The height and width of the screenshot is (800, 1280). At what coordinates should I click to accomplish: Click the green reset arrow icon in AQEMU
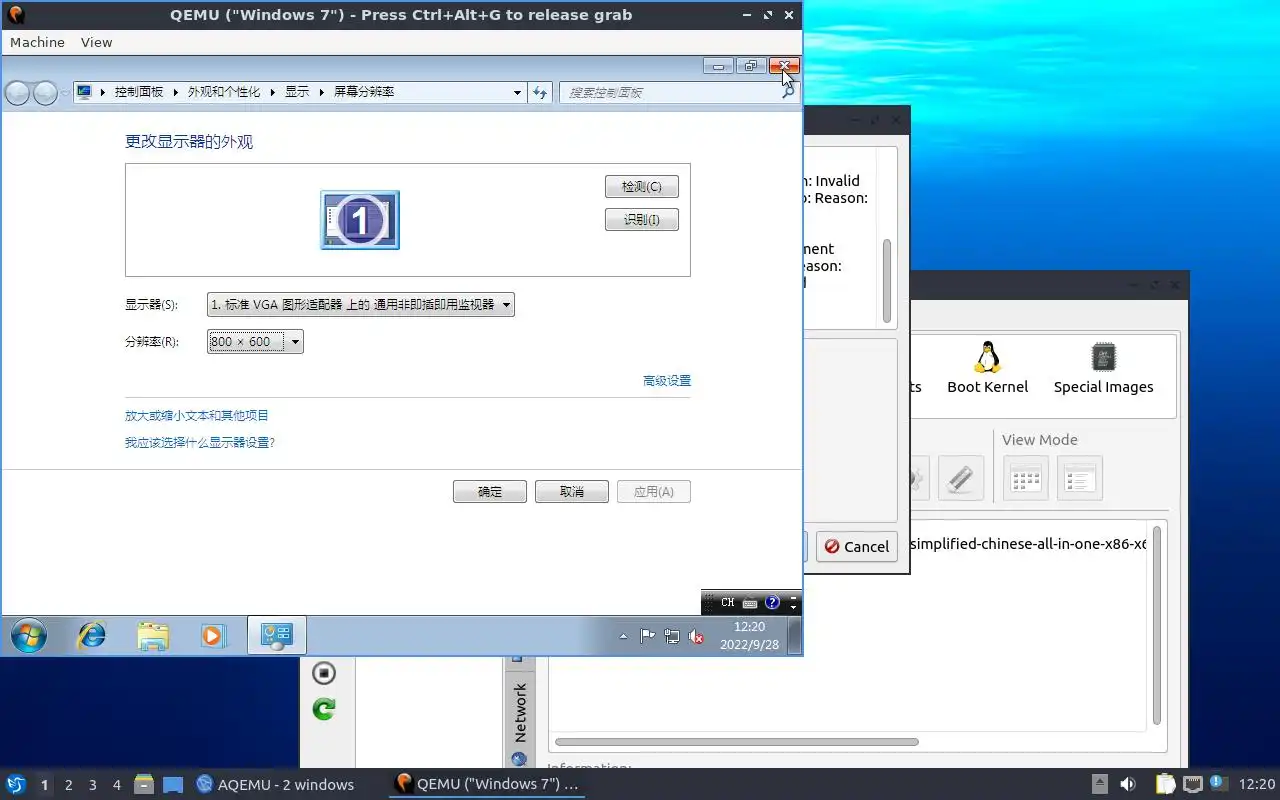click(x=323, y=709)
